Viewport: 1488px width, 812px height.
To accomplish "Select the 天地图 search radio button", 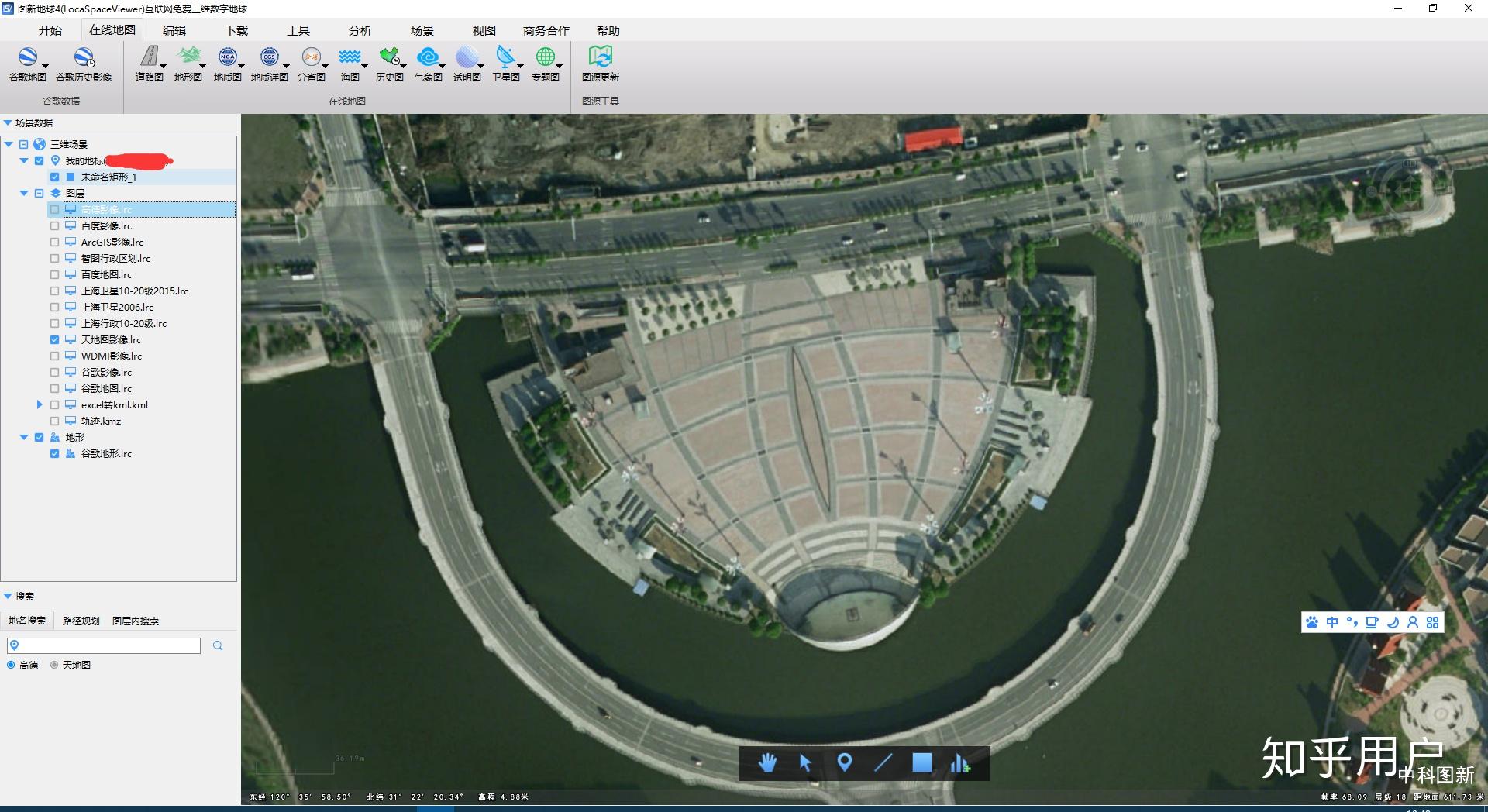I will tap(54, 665).
